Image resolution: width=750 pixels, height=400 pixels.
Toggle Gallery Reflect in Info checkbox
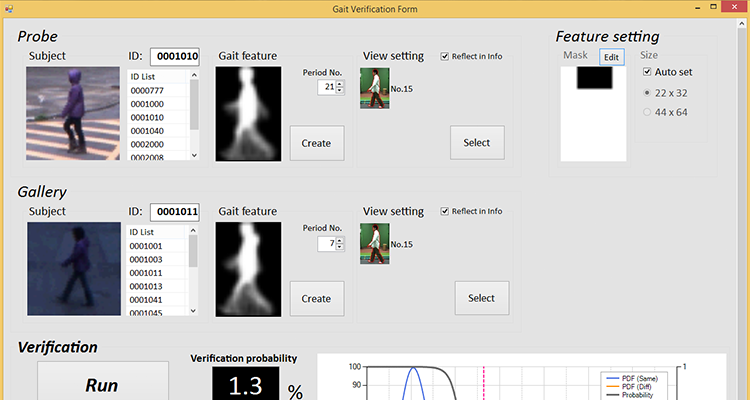tap(445, 211)
